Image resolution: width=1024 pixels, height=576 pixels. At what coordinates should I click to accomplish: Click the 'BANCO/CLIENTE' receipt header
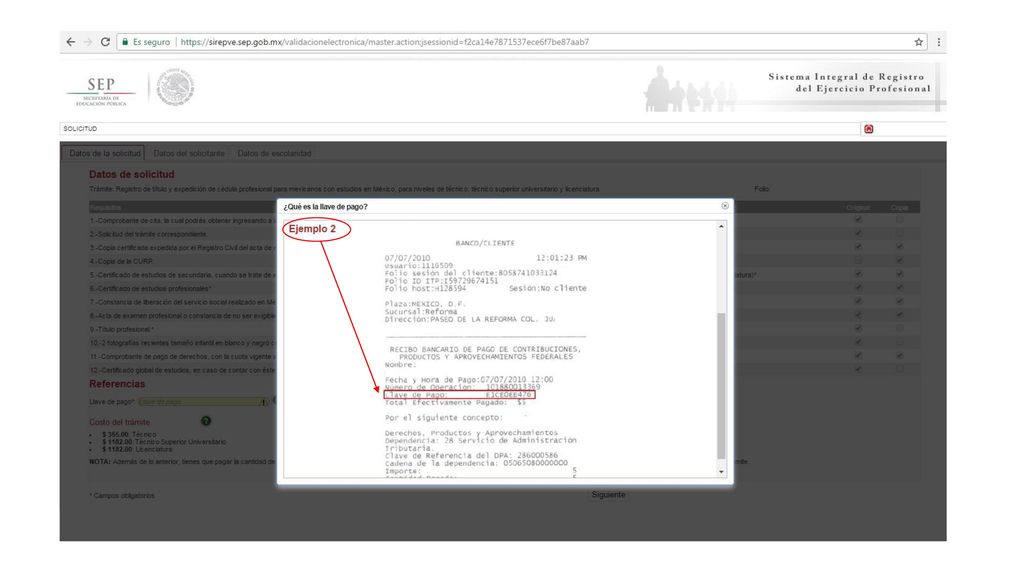485,243
